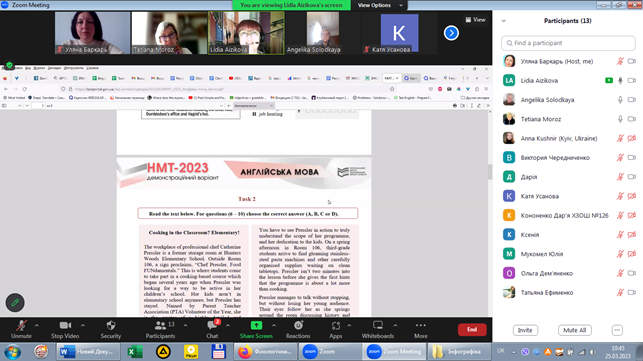Select the active НМТ browser tab
The width and height of the screenshot is (643, 361).
pos(391,78)
